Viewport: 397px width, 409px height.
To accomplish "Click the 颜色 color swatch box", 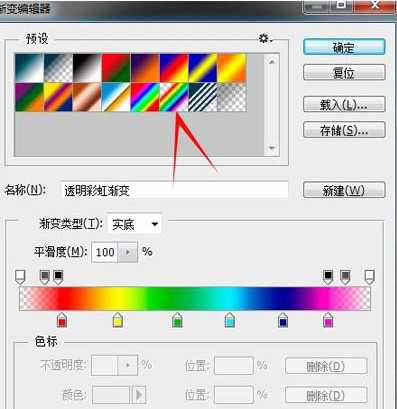I will pos(111,395).
